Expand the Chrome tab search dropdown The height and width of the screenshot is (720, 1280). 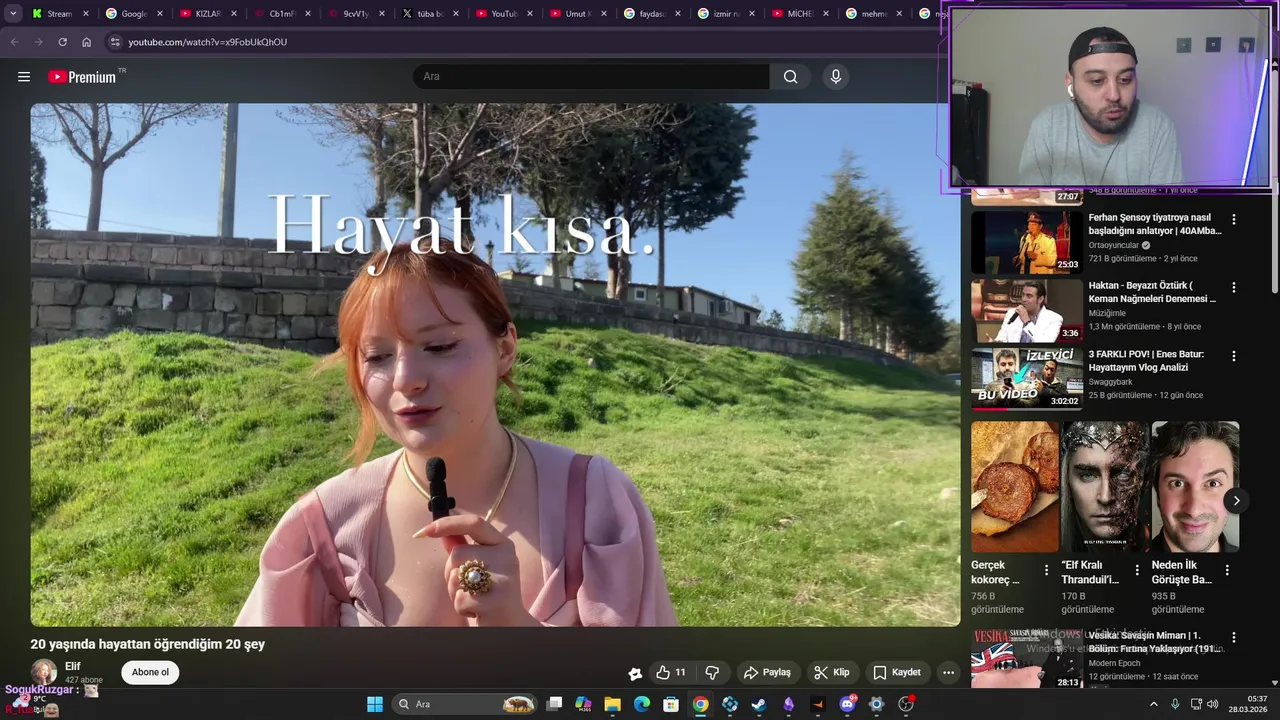tap(13, 14)
